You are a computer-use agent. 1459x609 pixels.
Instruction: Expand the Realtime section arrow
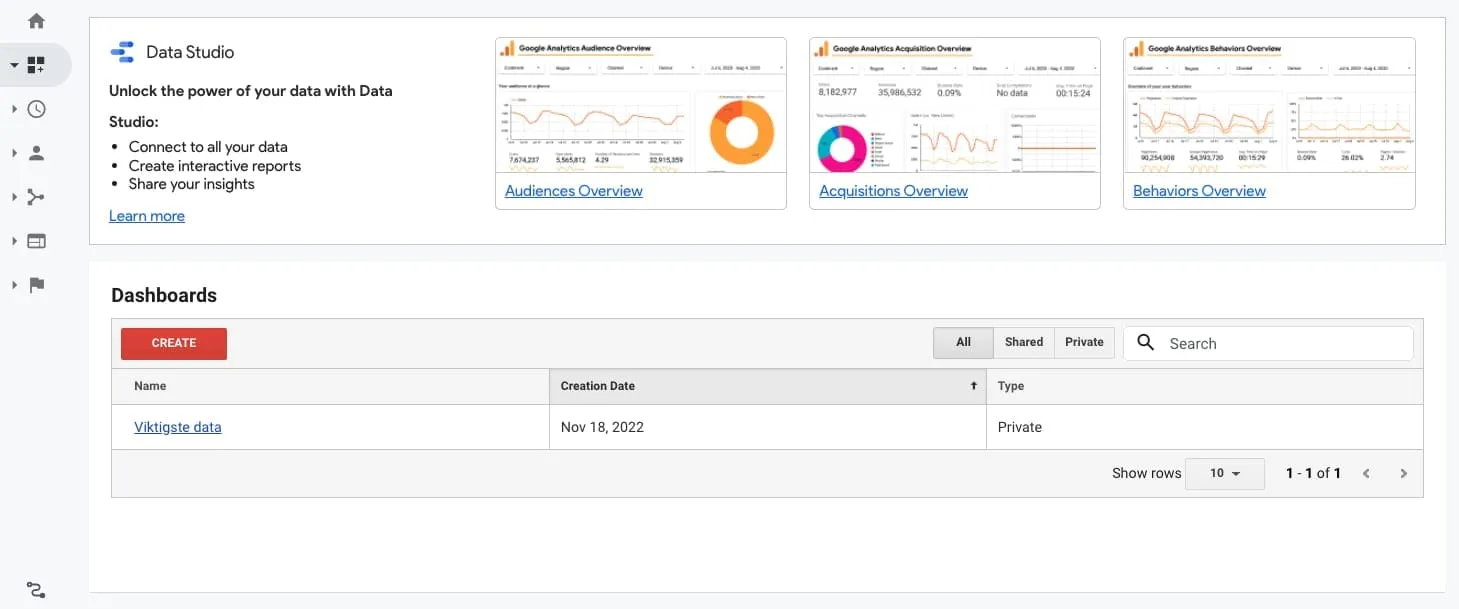tap(14, 110)
